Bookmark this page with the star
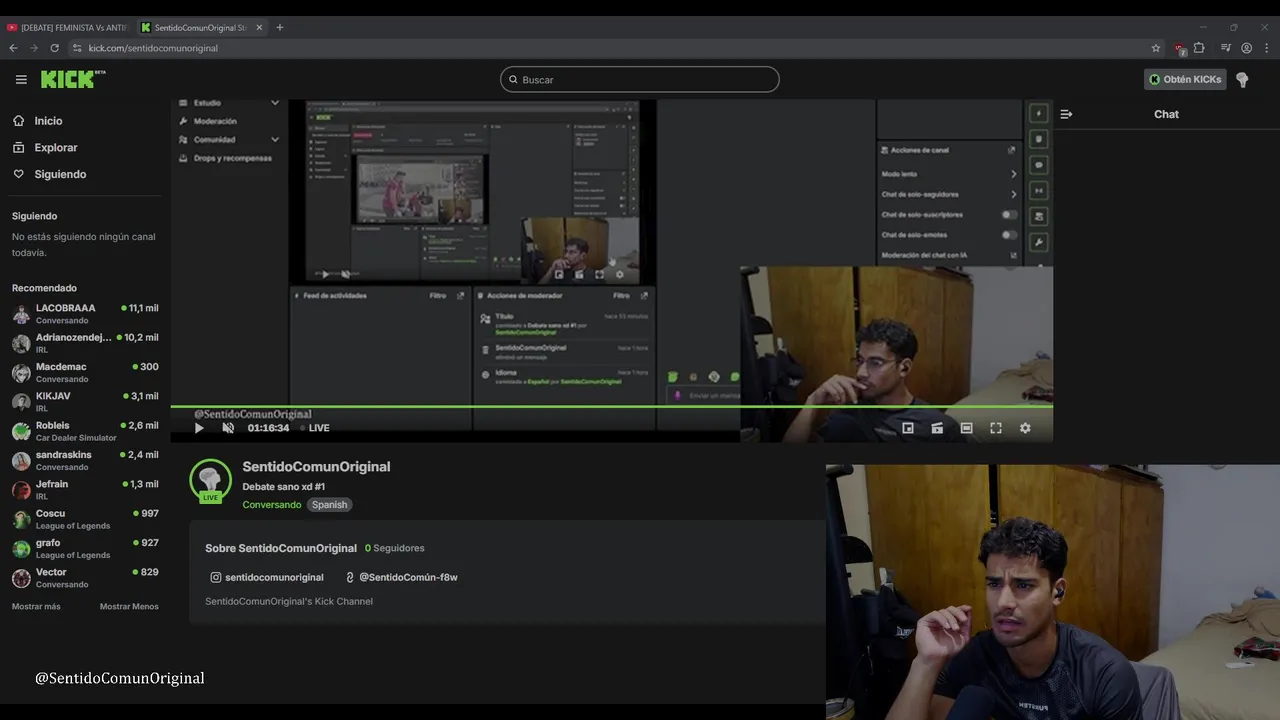 tap(1156, 48)
